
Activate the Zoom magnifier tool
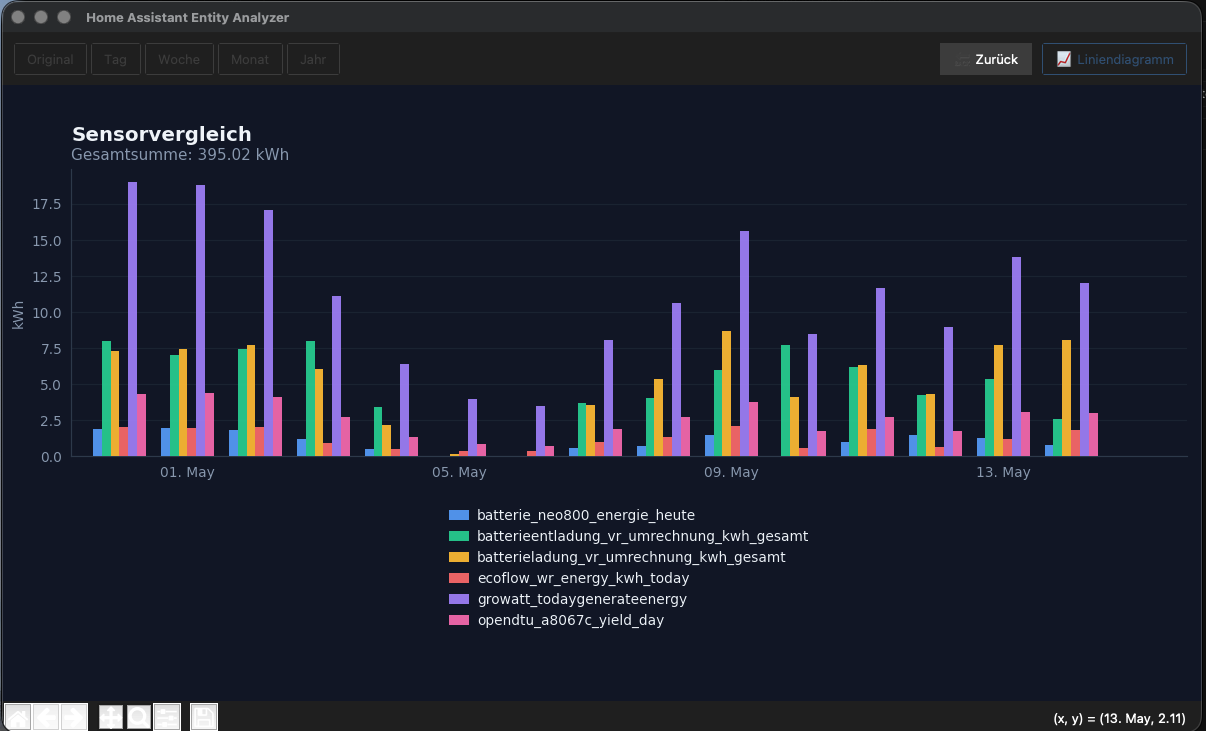coord(139,717)
